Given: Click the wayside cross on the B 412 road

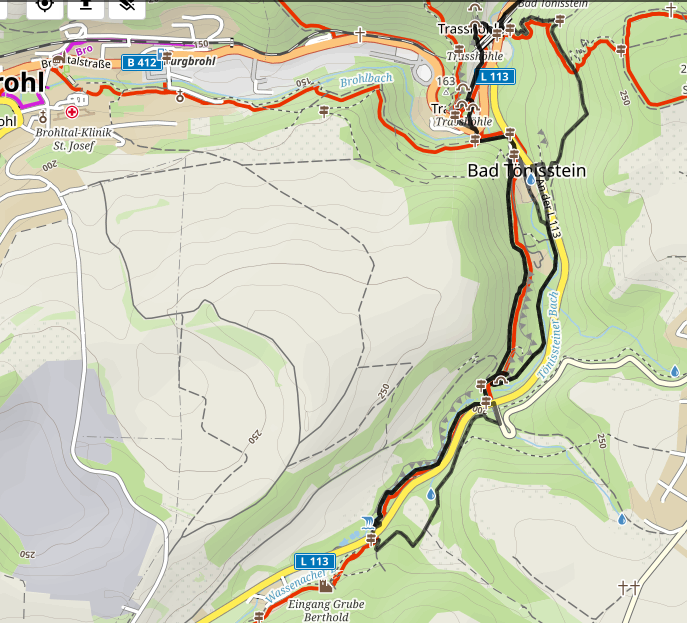Looking at the screenshot, I should click(360, 34).
